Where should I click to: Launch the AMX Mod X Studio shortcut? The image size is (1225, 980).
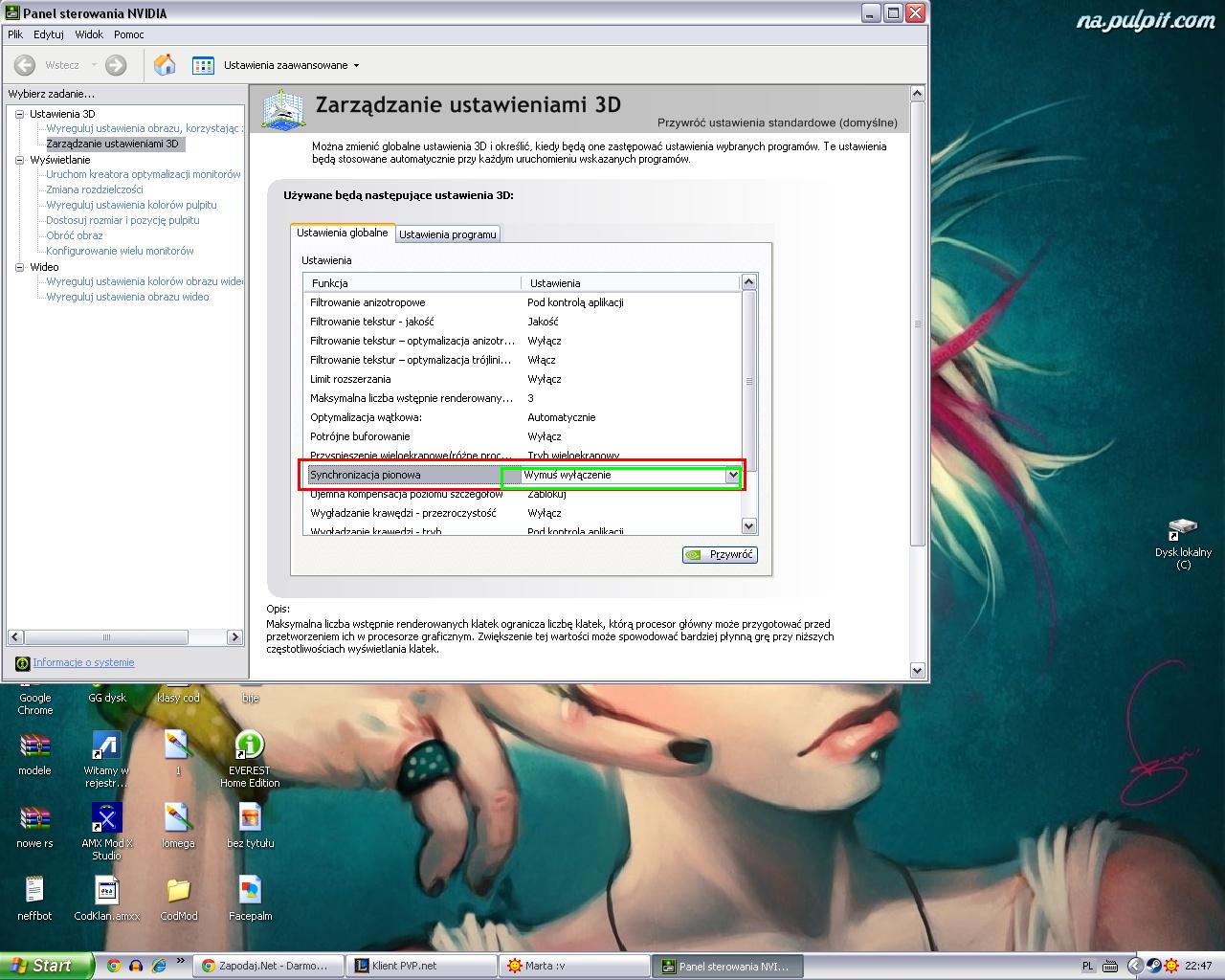click(106, 818)
